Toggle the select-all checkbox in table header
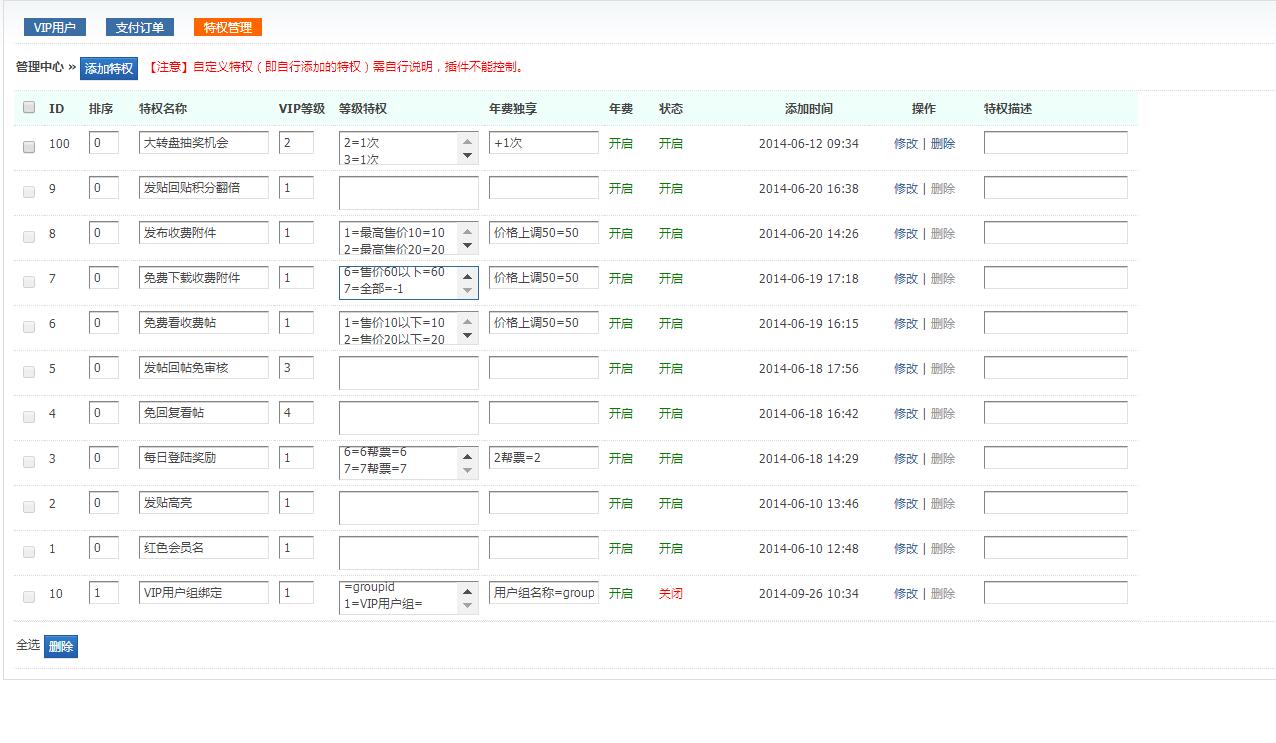 pyautogui.click(x=29, y=108)
